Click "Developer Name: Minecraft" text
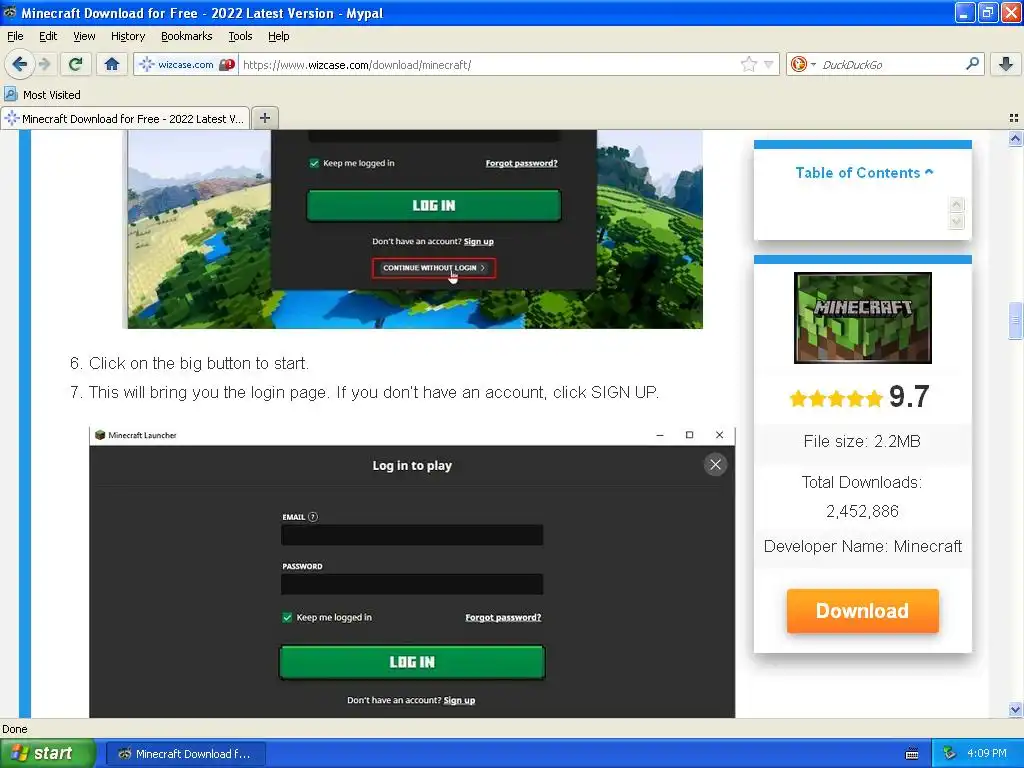 (862, 546)
